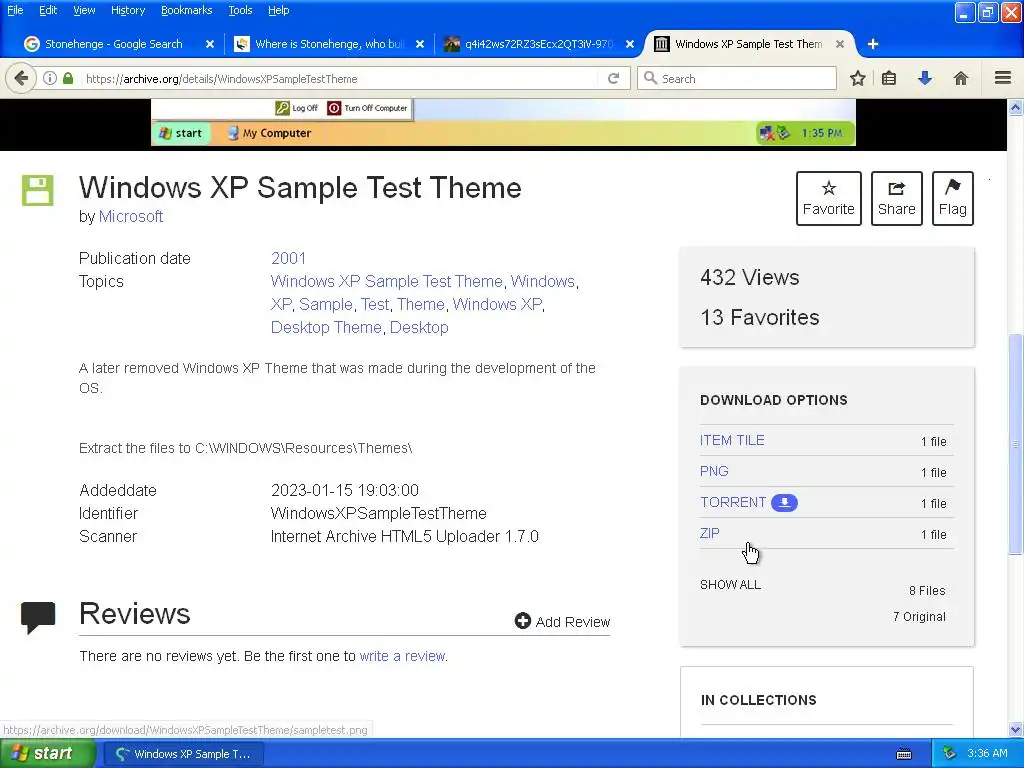Click the Flag button
Screen dimensions: 1024x768
(x=953, y=199)
